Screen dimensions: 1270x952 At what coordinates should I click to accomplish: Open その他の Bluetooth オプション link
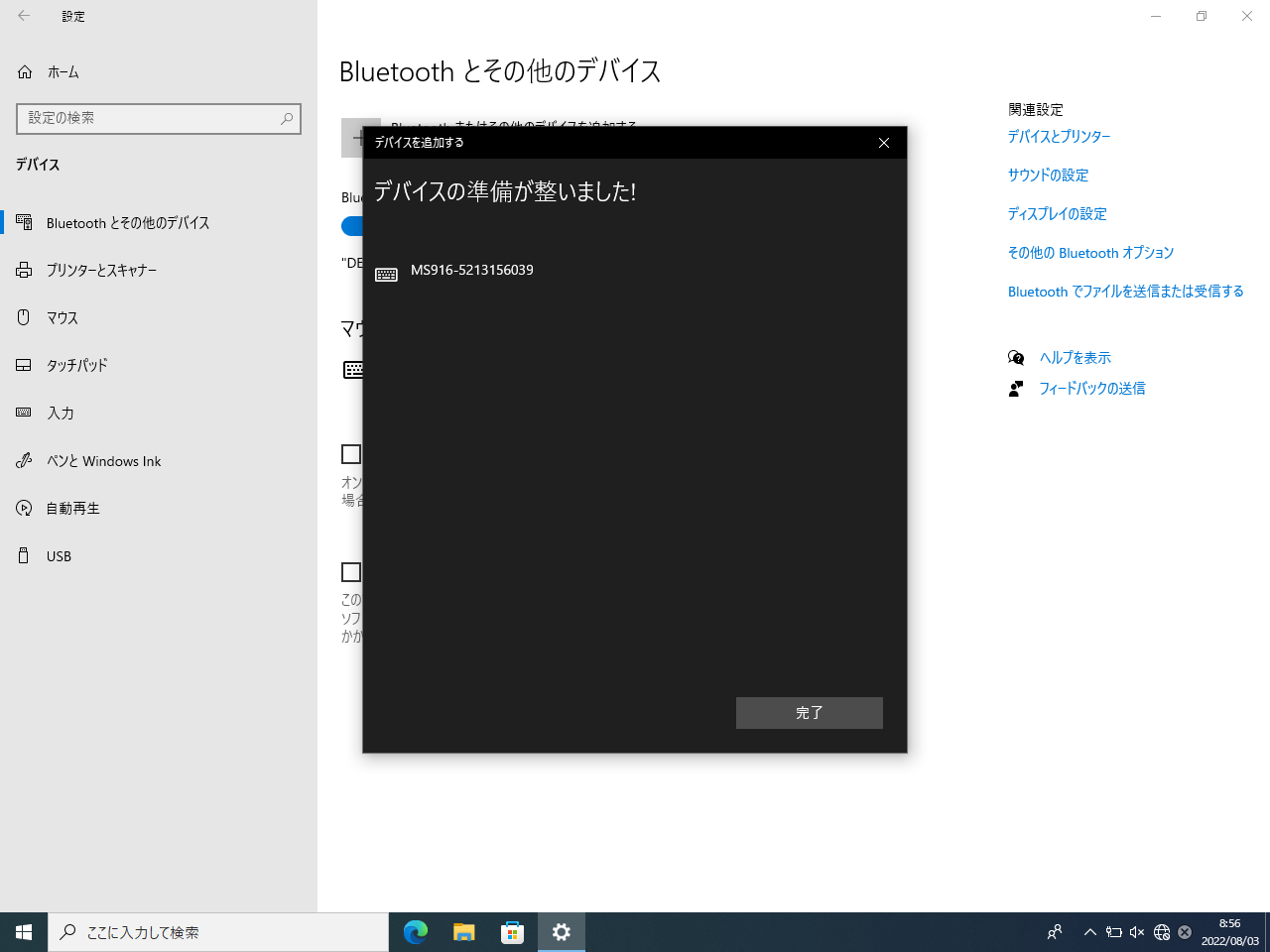(1091, 253)
